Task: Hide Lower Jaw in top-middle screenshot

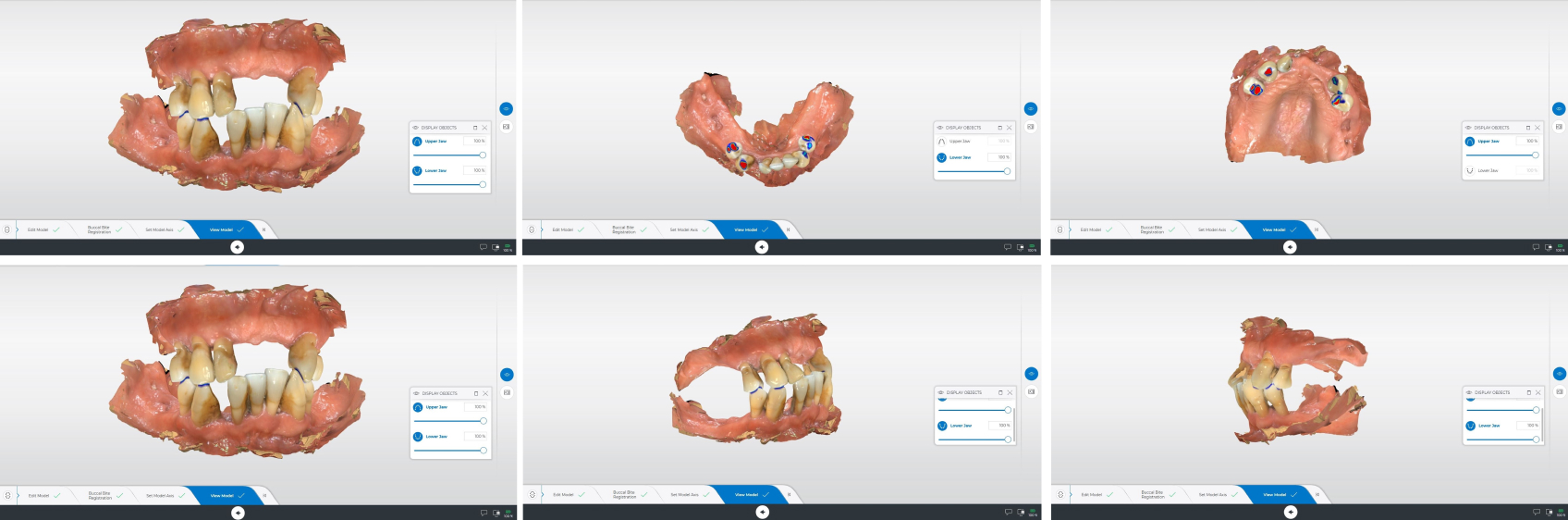Action: (x=941, y=157)
